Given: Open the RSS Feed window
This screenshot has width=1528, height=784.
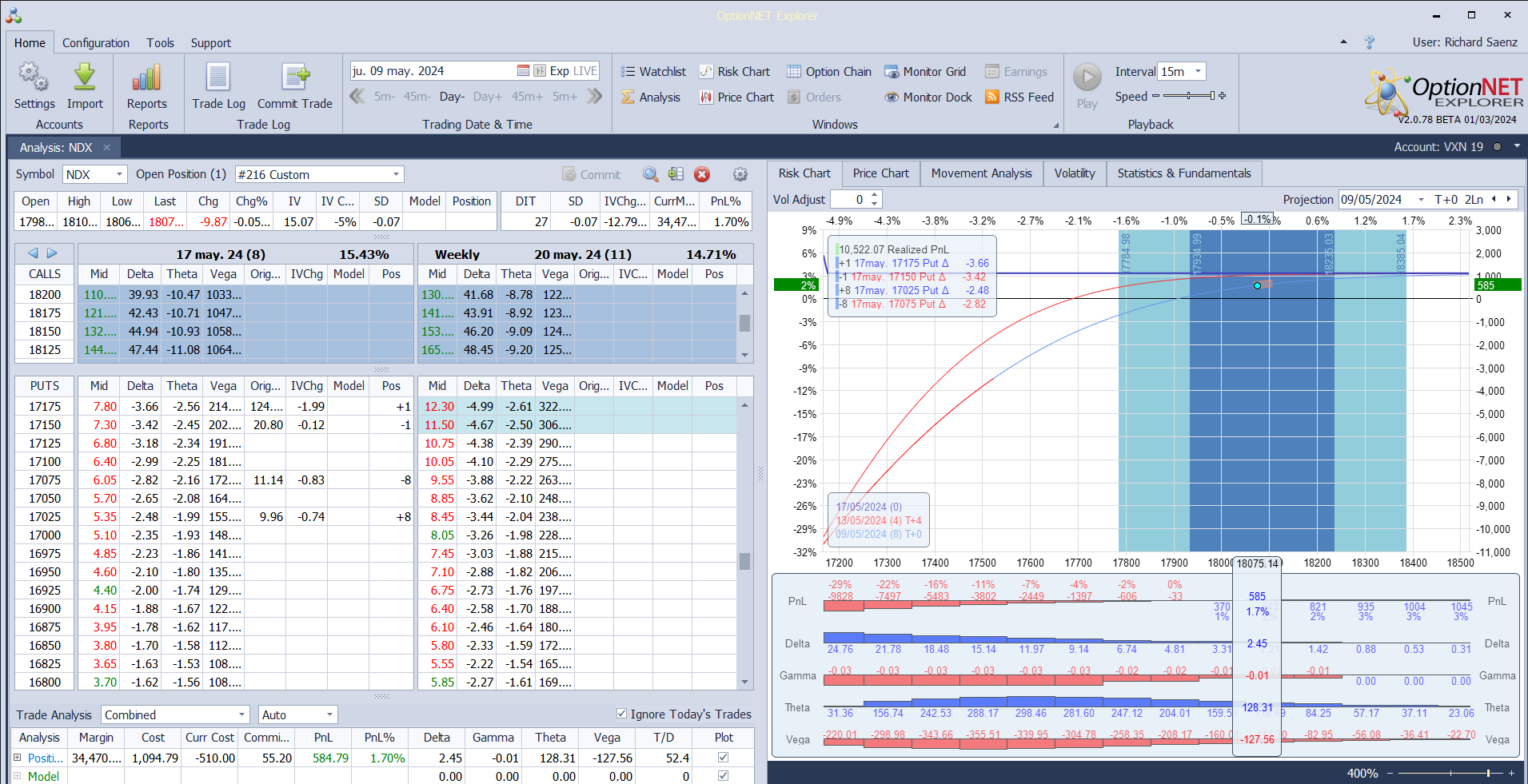Looking at the screenshot, I should 1019,97.
